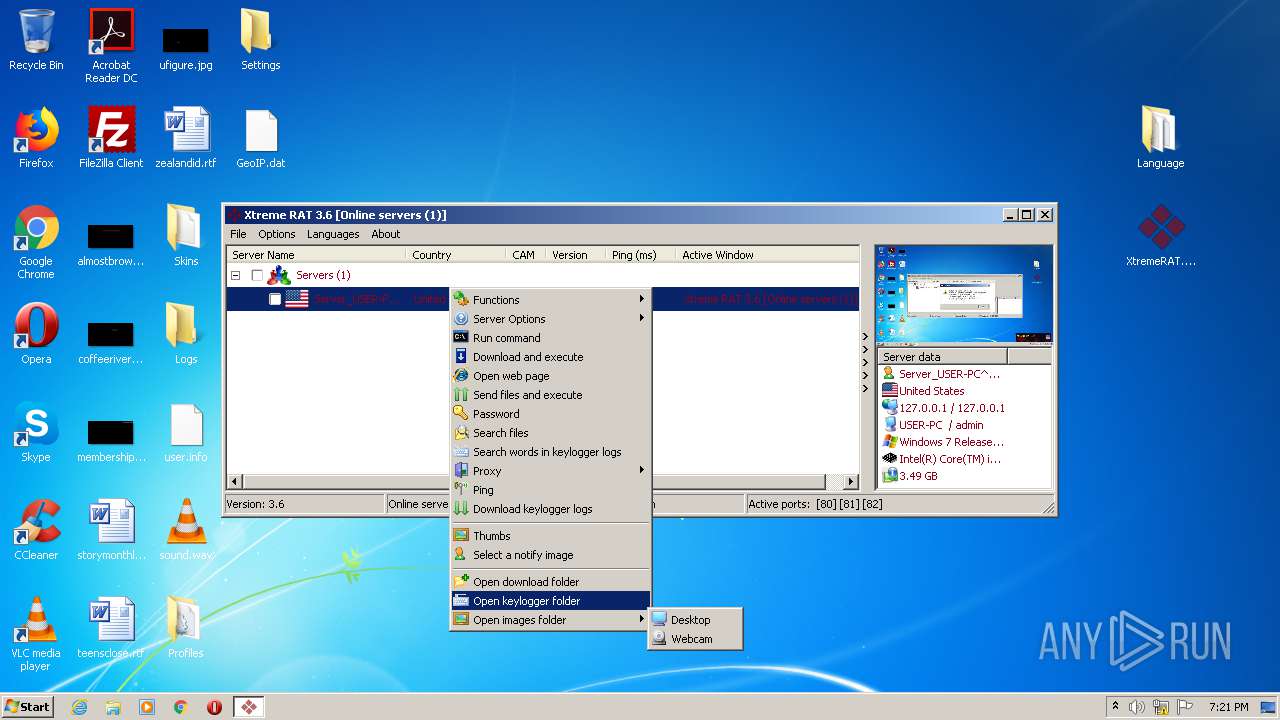Click the Servers group people icon
This screenshot has width=1280, height=720.
[x=279, y=275]
